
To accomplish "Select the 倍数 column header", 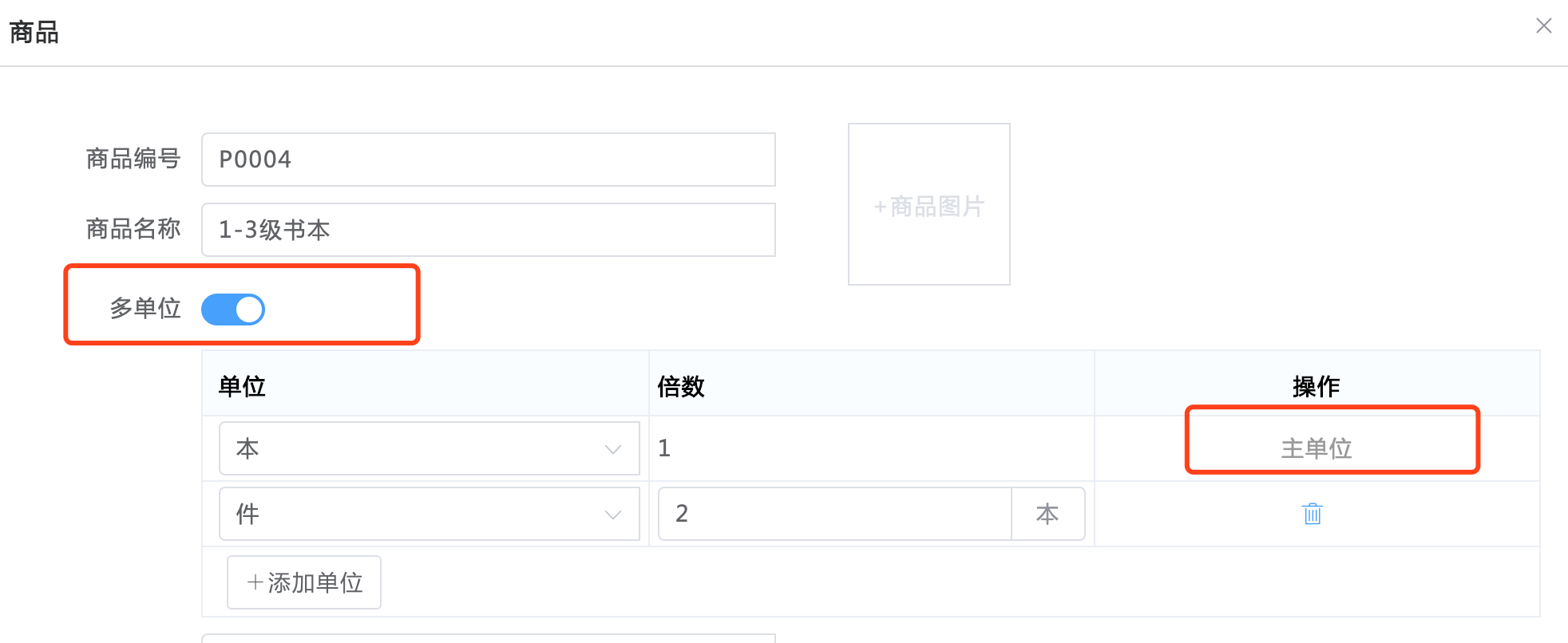I will coord(680,387).
